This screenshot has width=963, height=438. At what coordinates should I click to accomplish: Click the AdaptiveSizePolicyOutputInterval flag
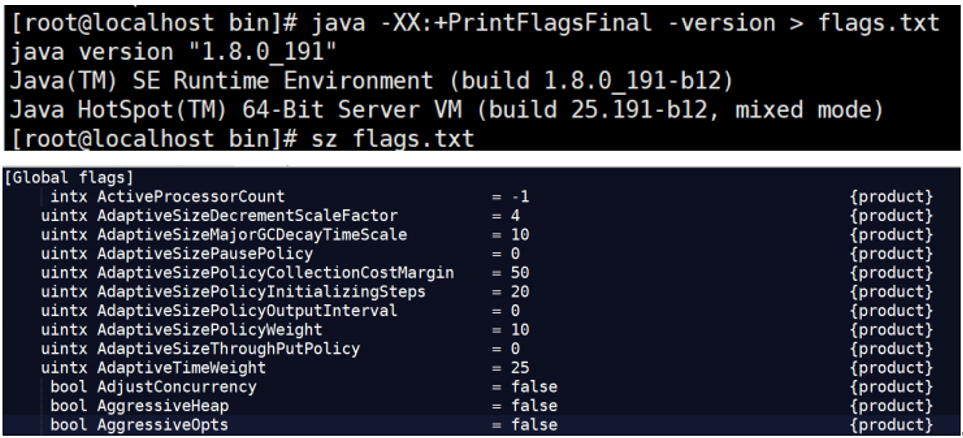[247, 311]
